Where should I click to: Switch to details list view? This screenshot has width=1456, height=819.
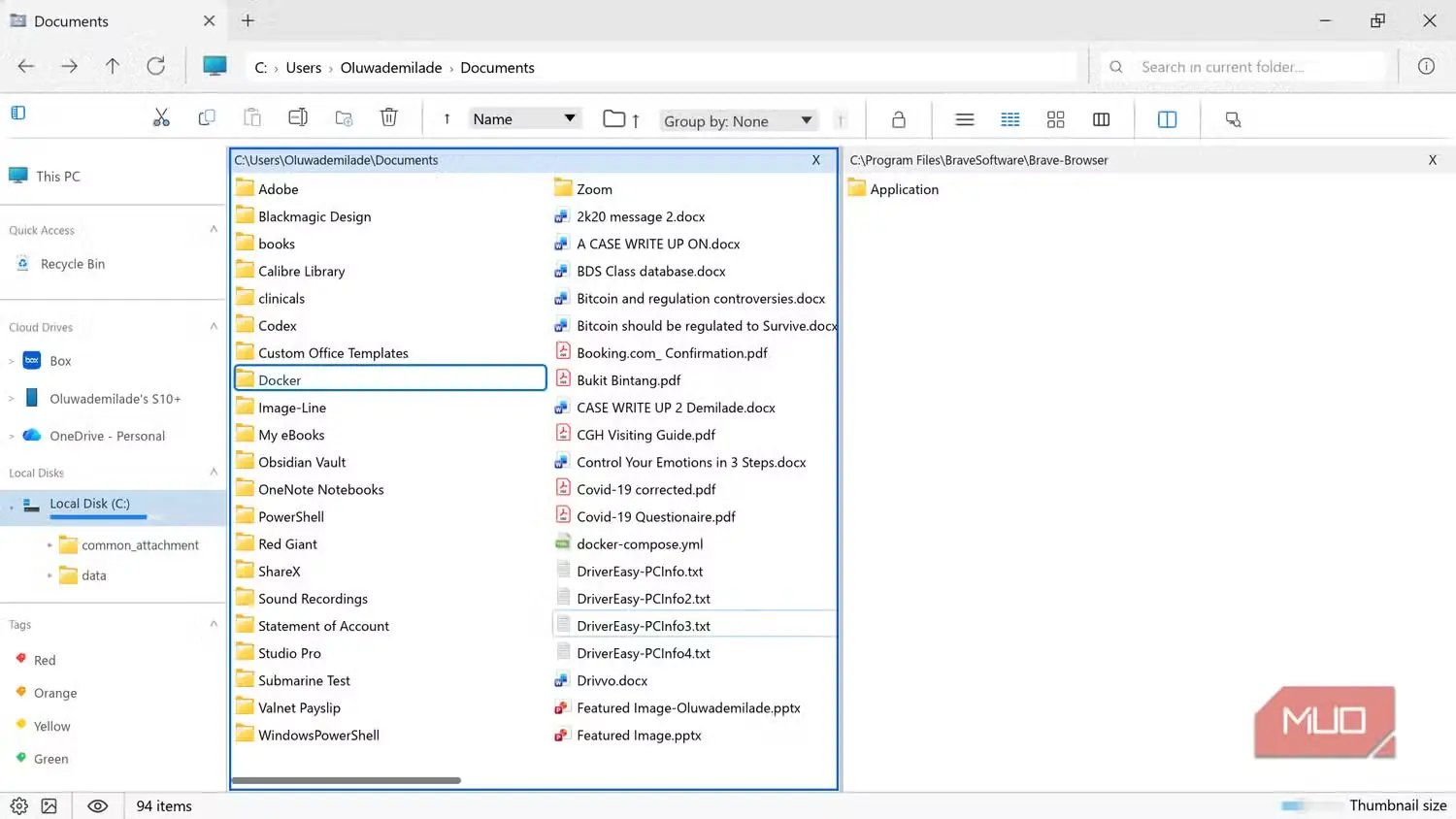coord(1010,119)
